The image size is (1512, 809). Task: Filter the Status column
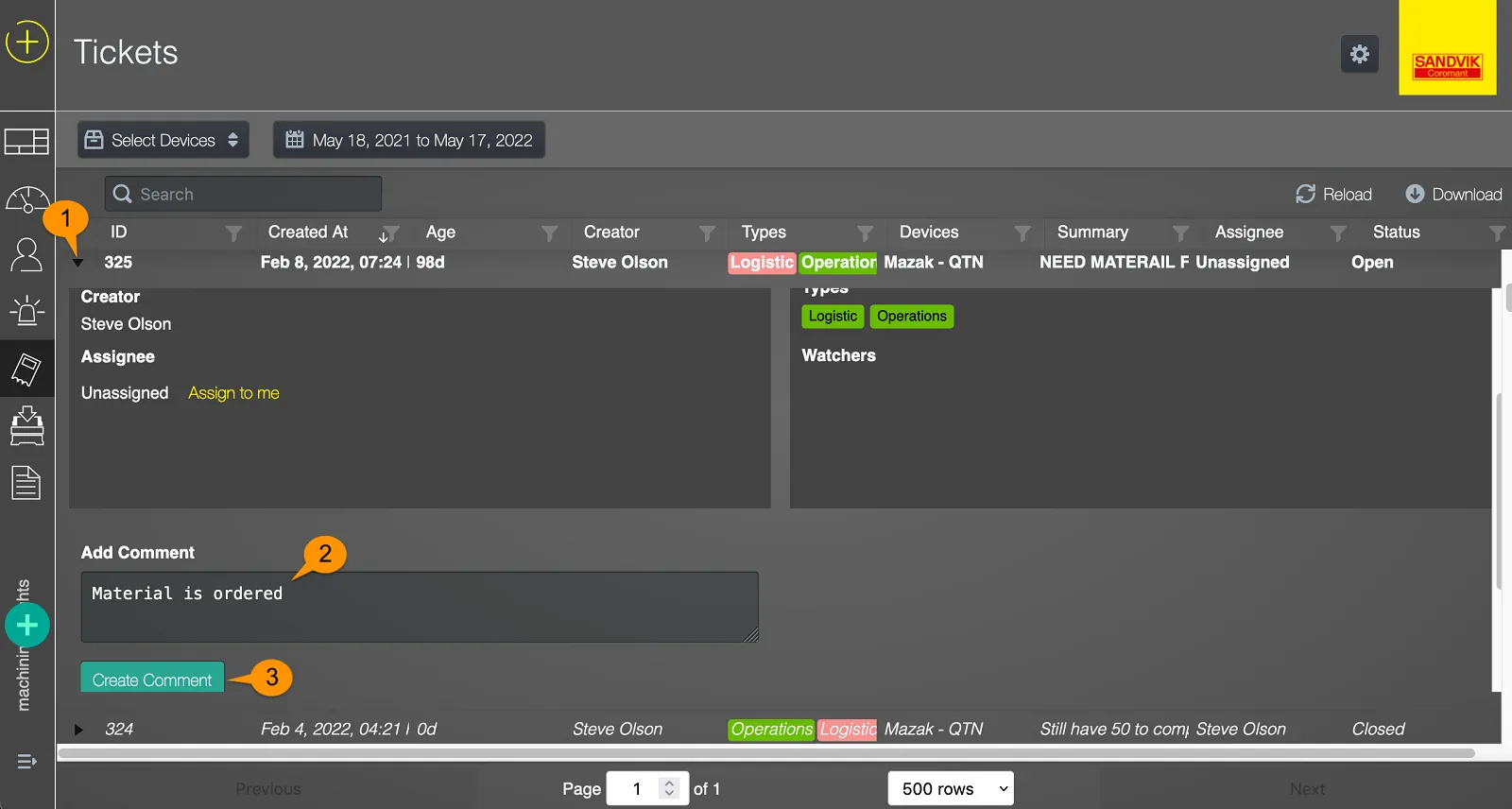point(1496,233)
